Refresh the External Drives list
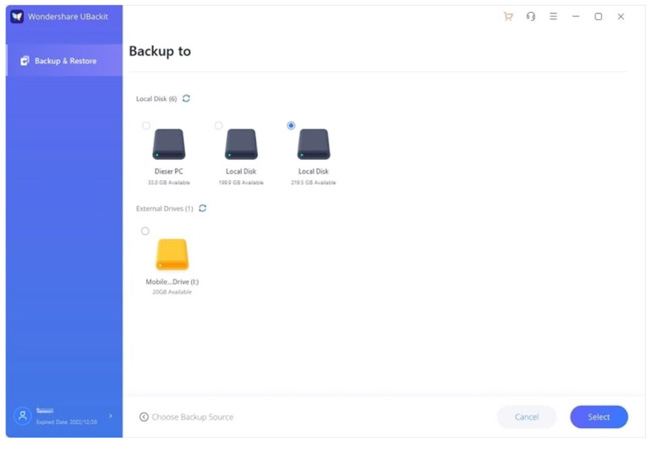 tap(203, 208)
